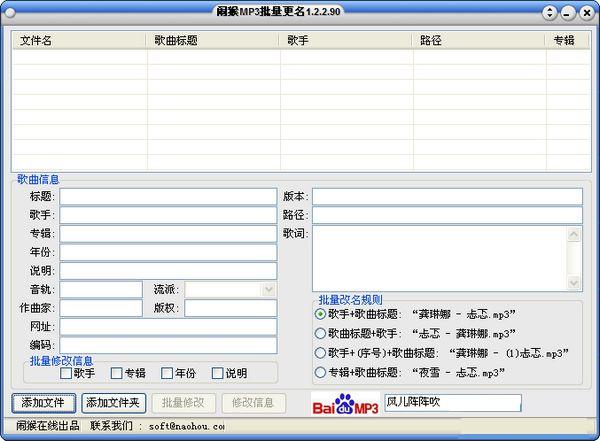Focus the 版本 input field
This screenshot has height=441, width=600.
tap(447, 197)
